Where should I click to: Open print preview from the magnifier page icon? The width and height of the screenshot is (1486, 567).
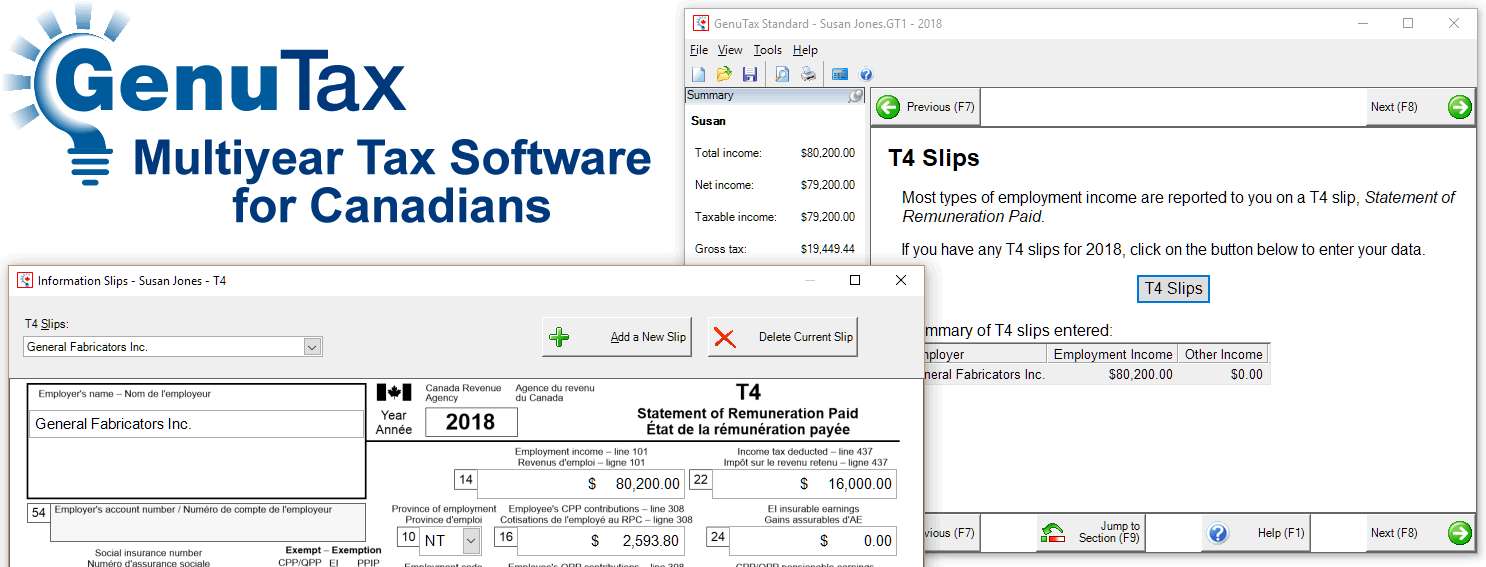click(x=782, y=74)
